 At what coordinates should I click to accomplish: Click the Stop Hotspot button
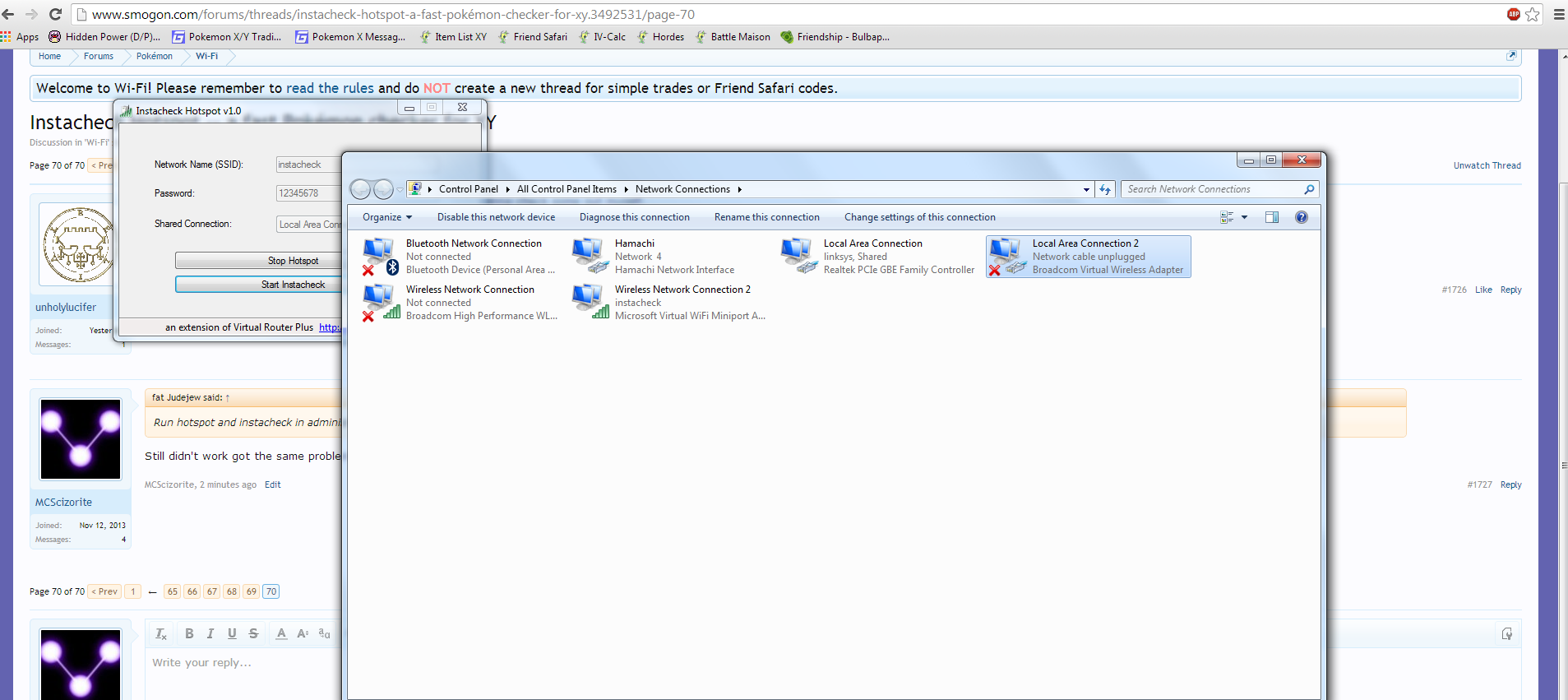[x=258, y=261]
